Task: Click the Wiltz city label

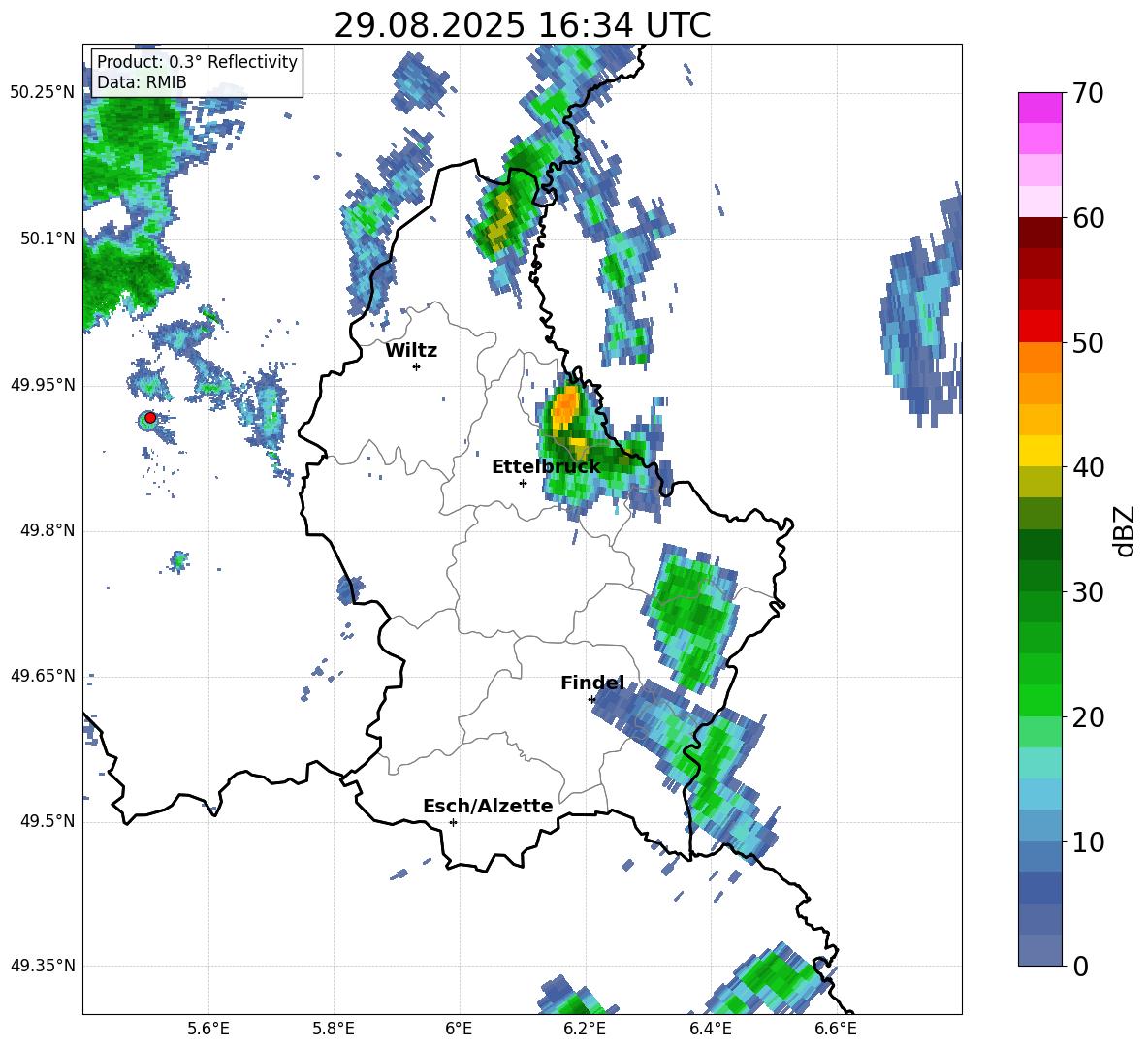Action: [411, 351]
